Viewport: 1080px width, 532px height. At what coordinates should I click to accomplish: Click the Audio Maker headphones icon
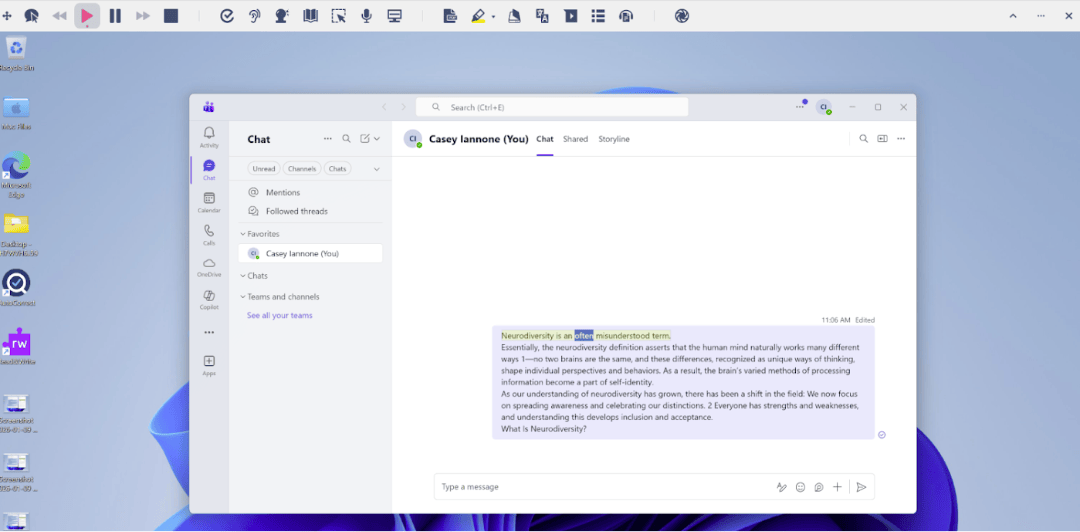point(626,16)
